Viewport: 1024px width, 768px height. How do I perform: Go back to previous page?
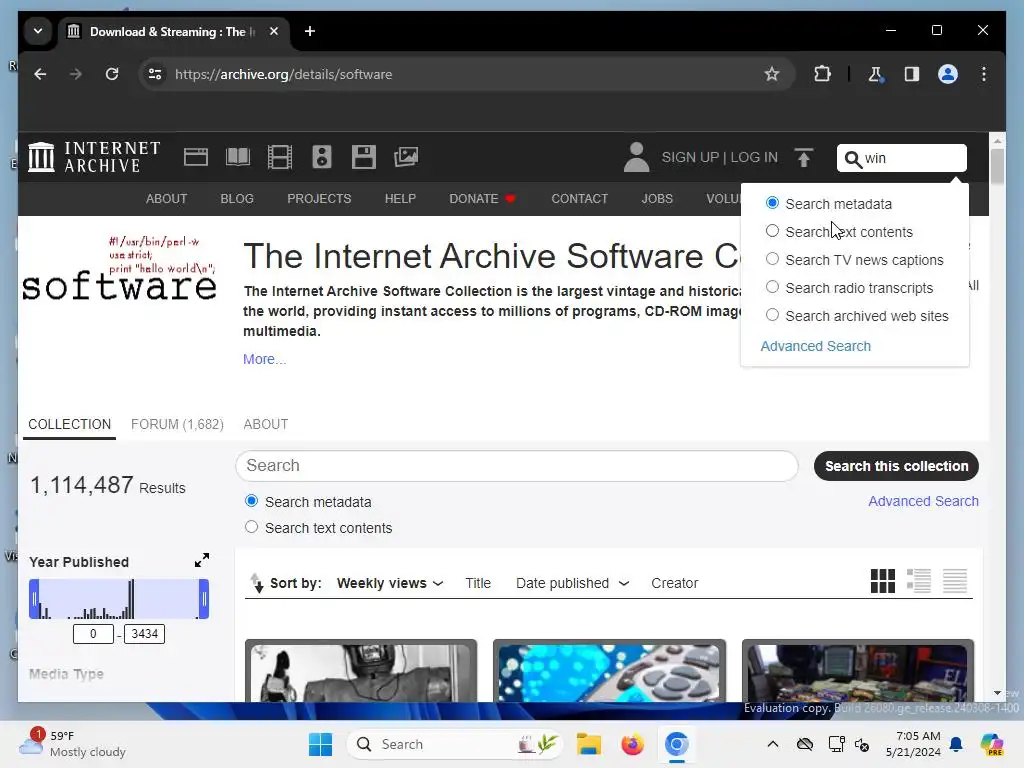click(x=40, y=74)
